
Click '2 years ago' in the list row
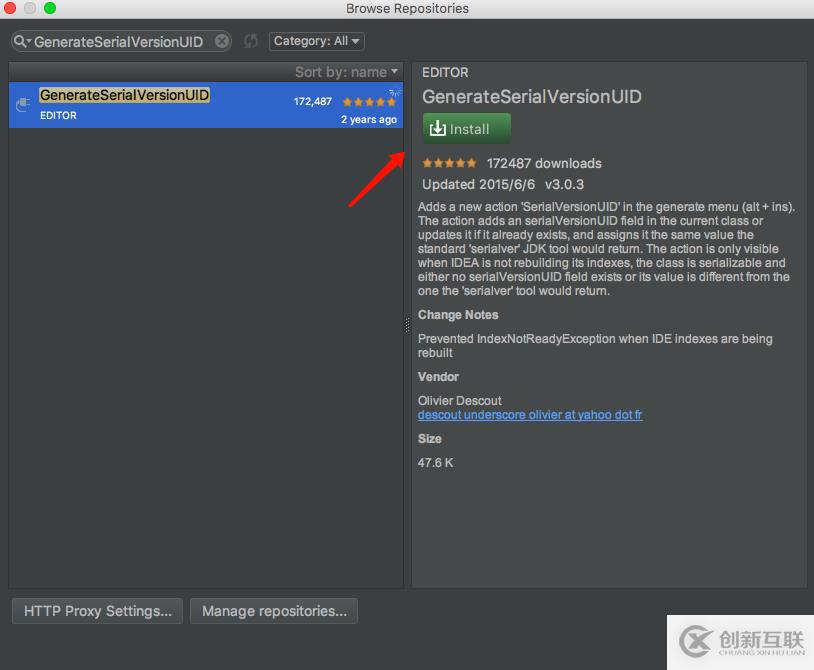pyautogui.click(x=369, y=119)
